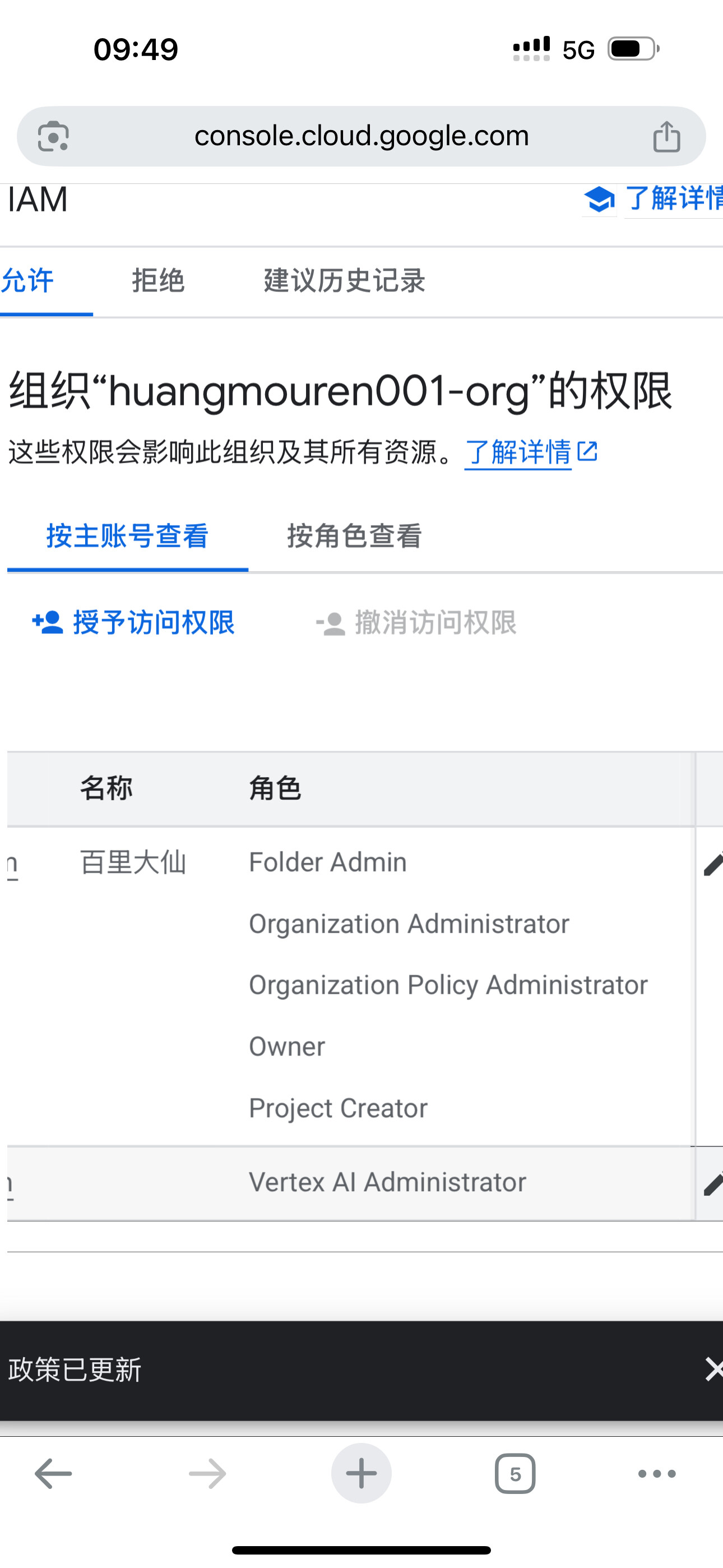723x1568 pixels.
Task: Select the 按主账号查看 tab
Action: coord(128,536)
